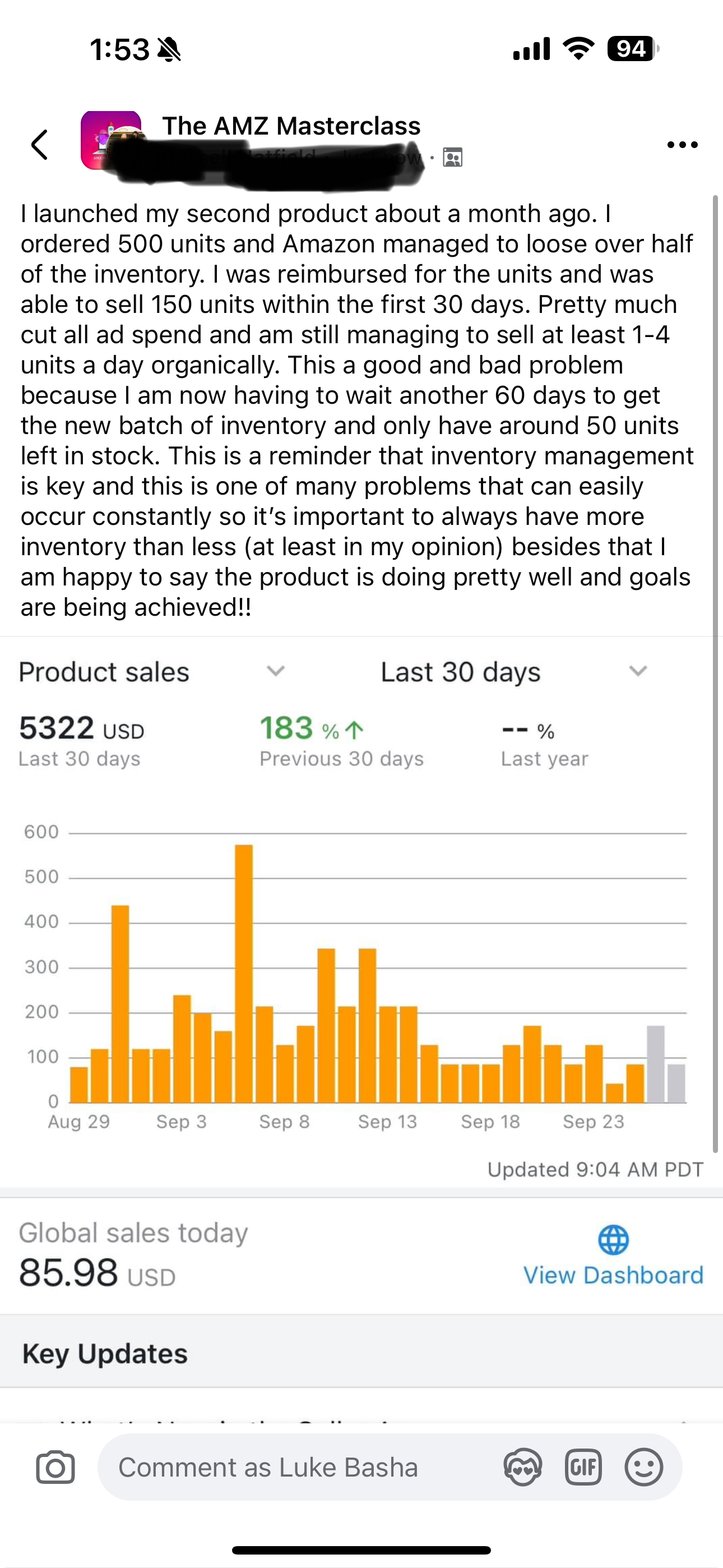Open the GIF picker icon

pos(583,1467)
